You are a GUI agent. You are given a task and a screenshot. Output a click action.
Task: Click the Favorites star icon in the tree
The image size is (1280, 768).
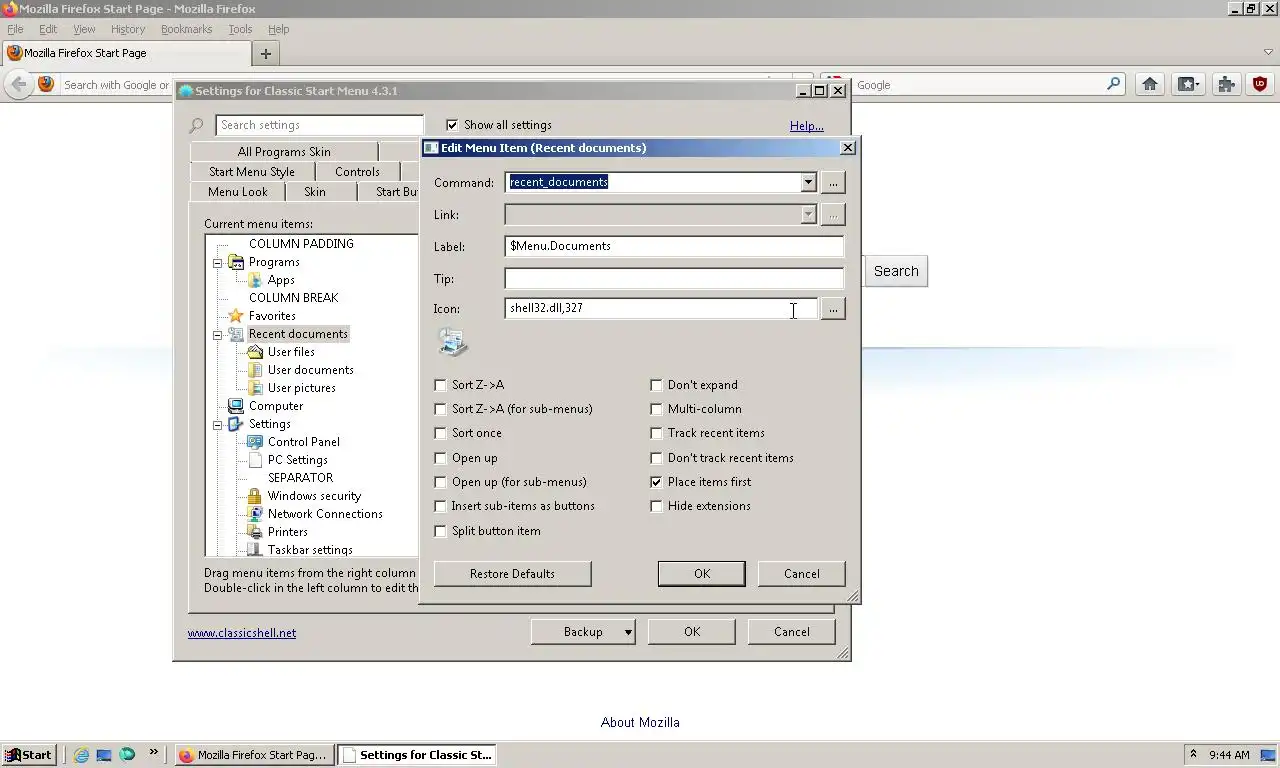236,316
